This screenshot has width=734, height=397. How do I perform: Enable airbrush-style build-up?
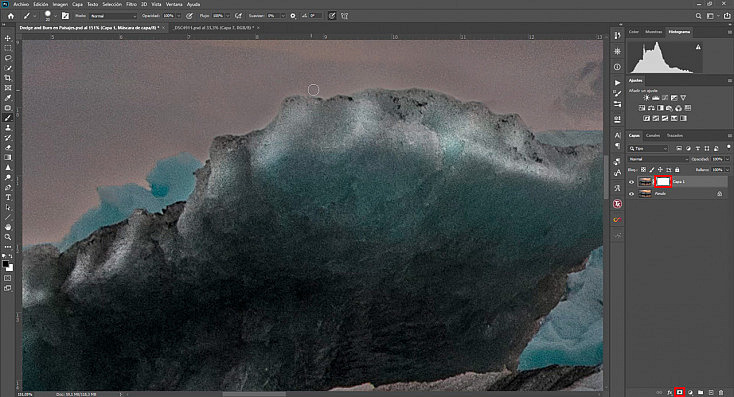click(238, 16)
